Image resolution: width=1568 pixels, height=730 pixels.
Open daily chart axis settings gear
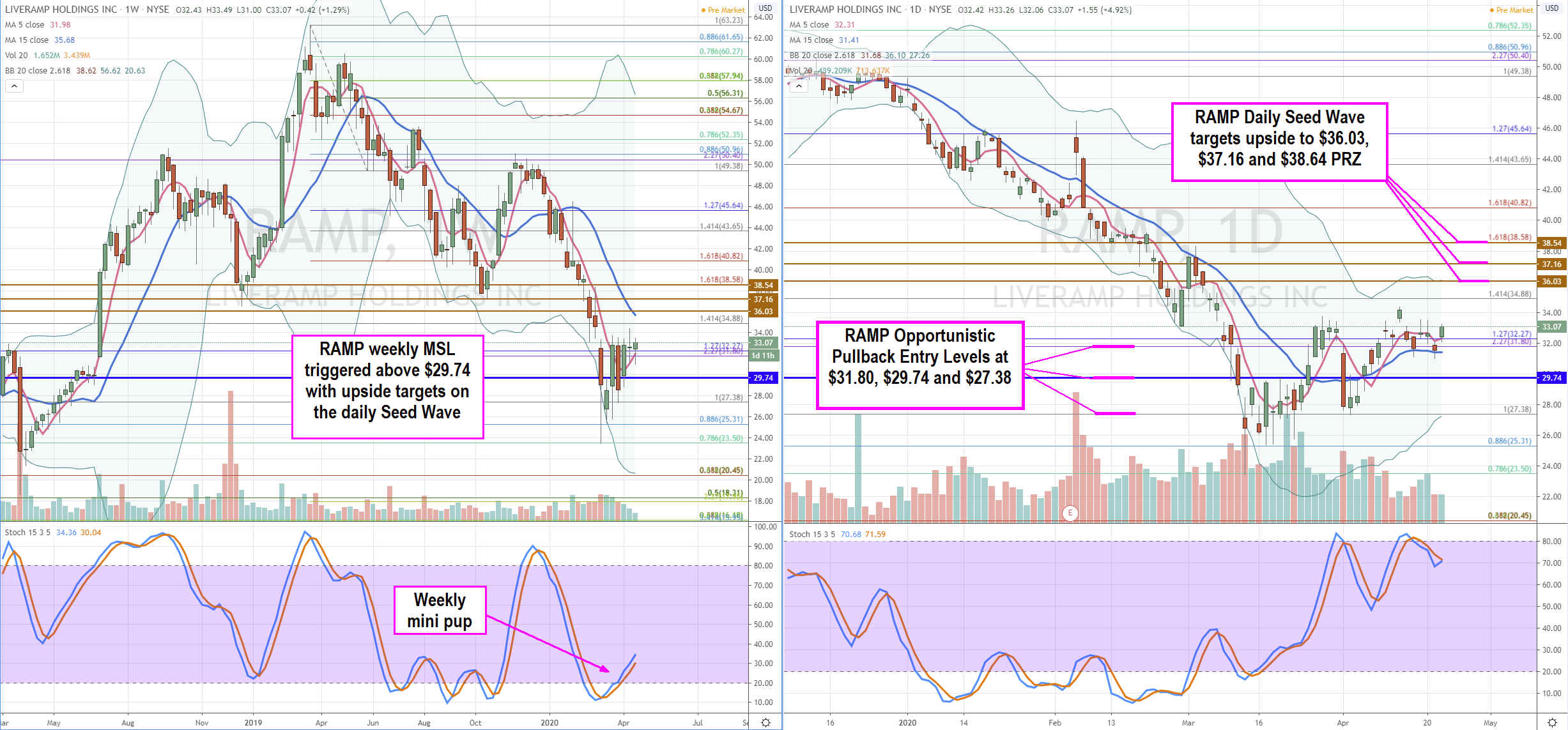[1551, 722]
